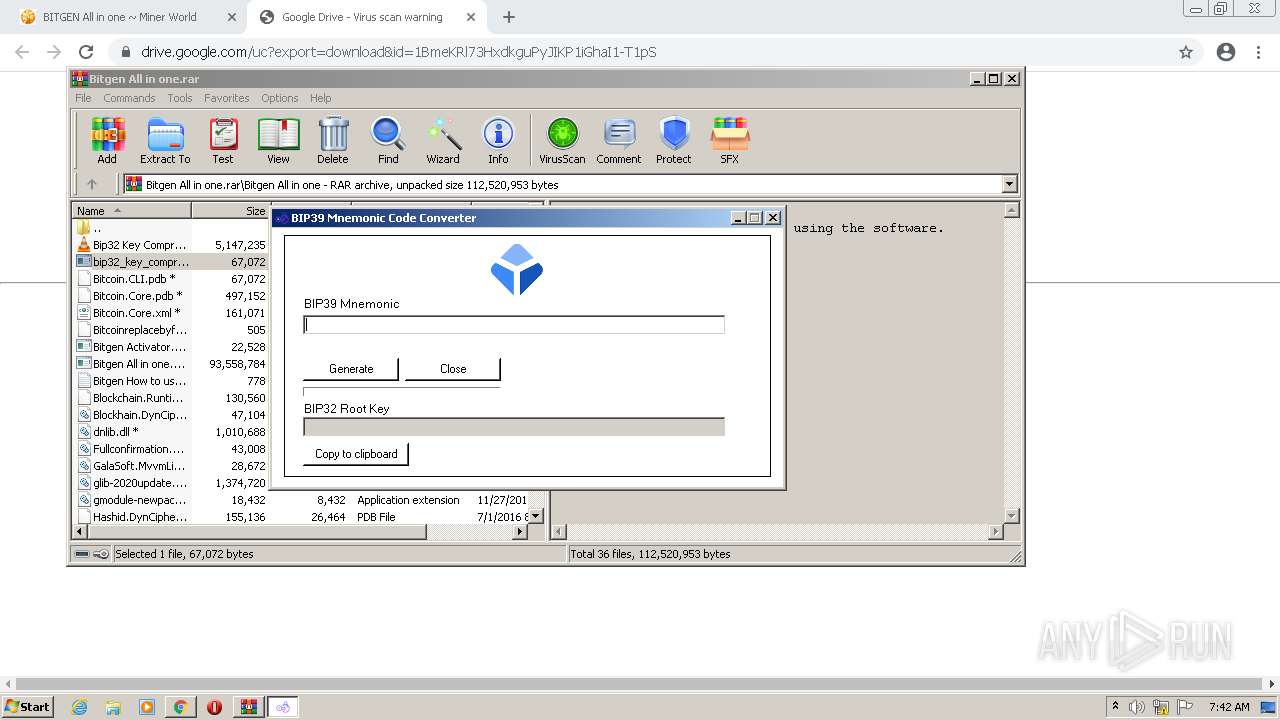Click the file list right scroll arrow
Screen dimensions: 1280x720
(x=519, y=532)
